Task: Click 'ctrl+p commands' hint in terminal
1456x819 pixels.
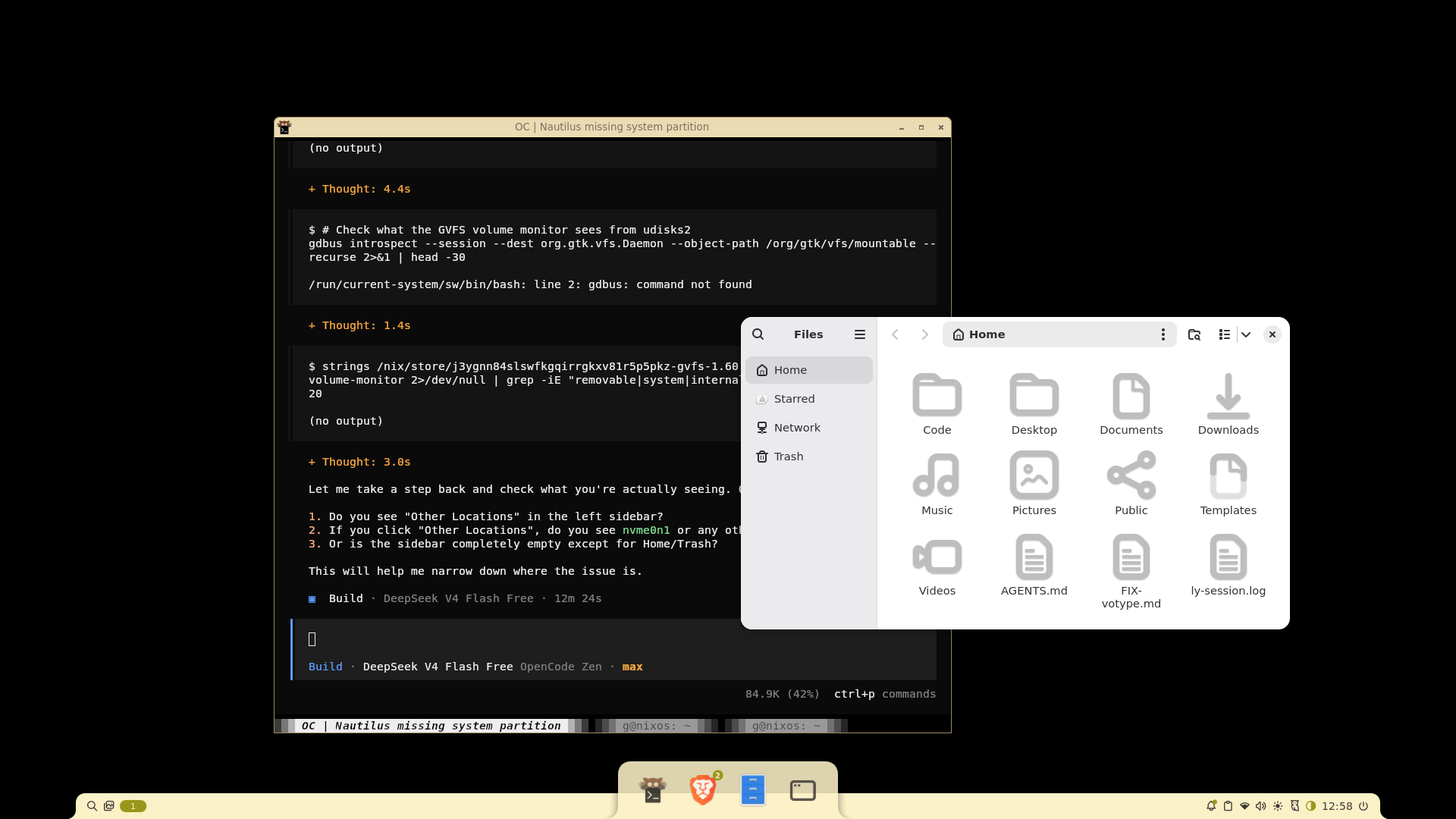Action: pyautogui.click(x=884, y=694)
